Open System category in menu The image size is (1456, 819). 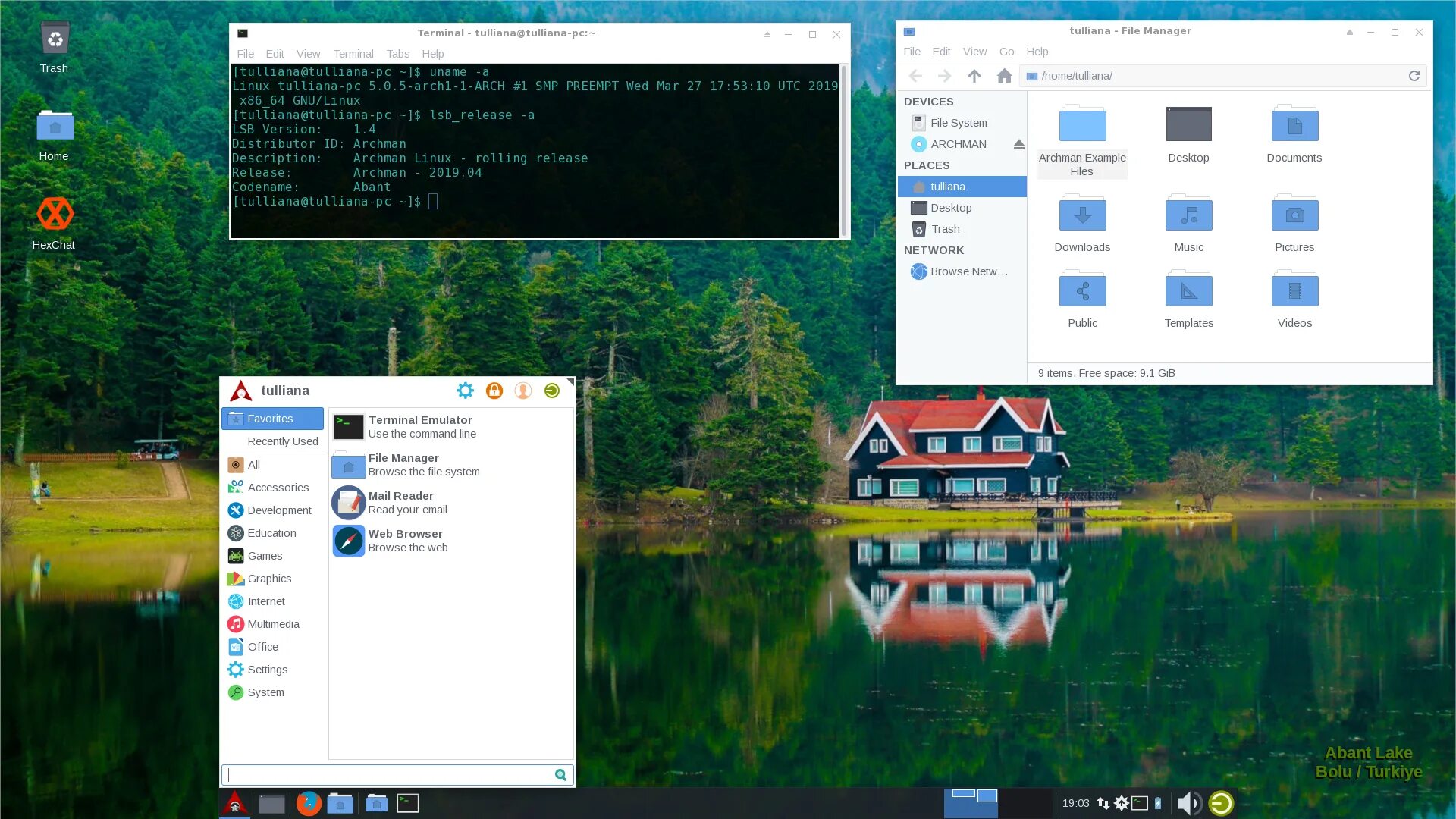click(x=273, y=692)
